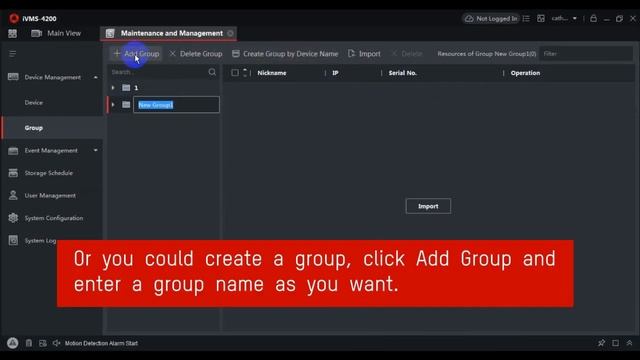Click the search magnifier icon
Screen dimensions: 640x360
pos(212,72)
